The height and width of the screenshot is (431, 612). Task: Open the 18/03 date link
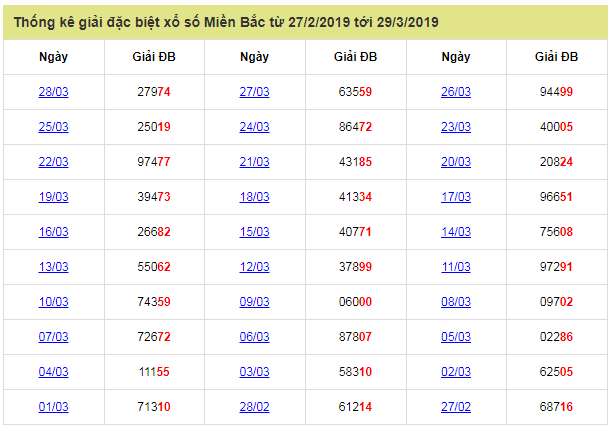(255, 197)
